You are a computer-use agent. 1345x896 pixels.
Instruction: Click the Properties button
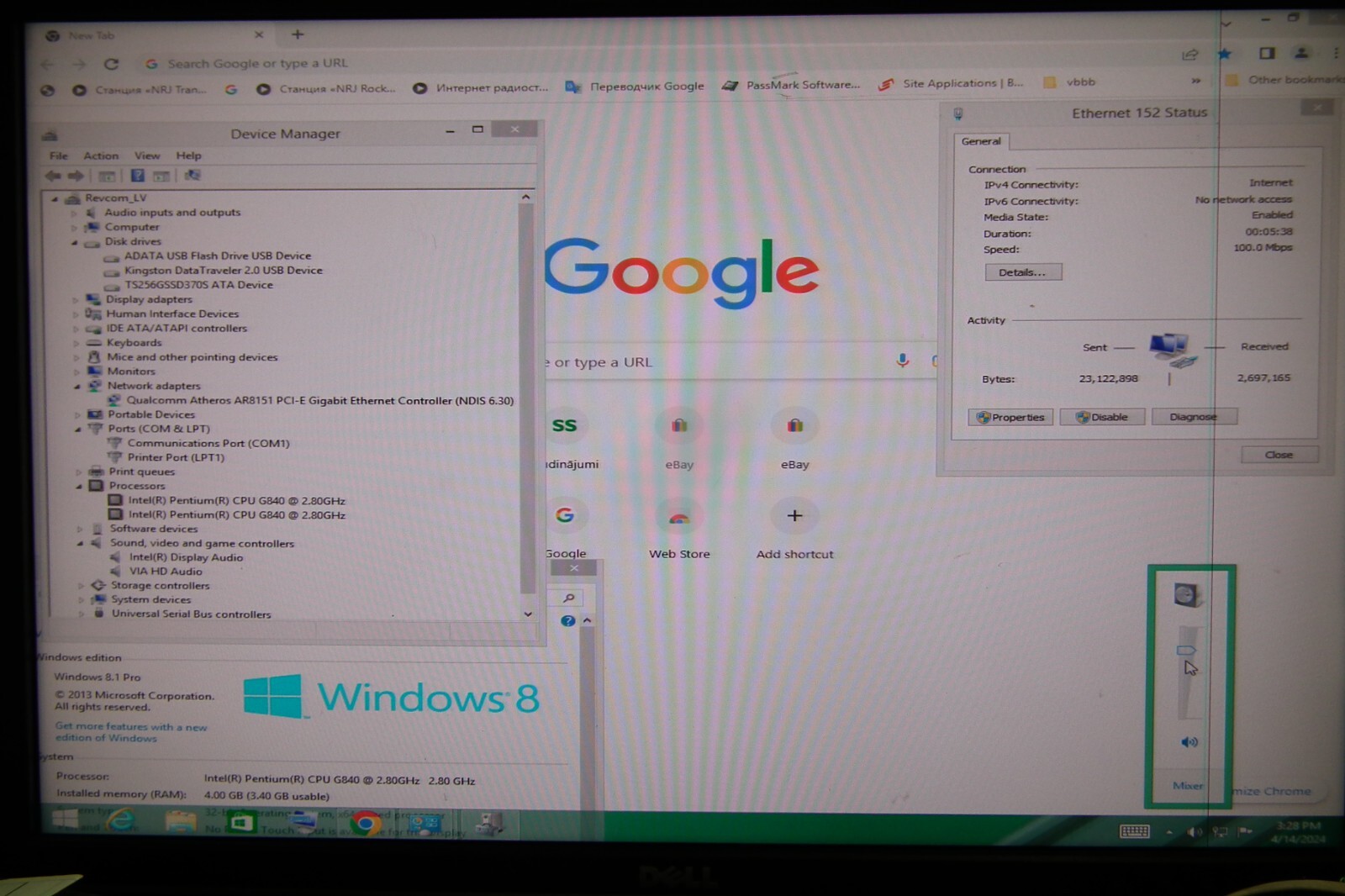[1010, 417]
